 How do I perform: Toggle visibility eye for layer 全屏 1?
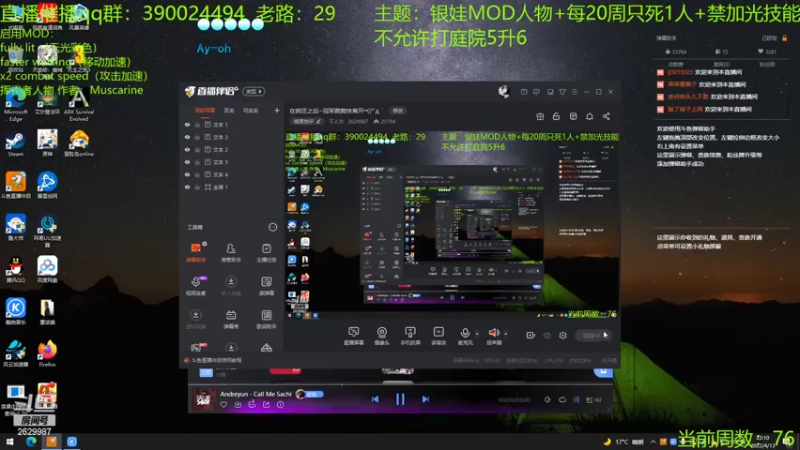(187, 187)
